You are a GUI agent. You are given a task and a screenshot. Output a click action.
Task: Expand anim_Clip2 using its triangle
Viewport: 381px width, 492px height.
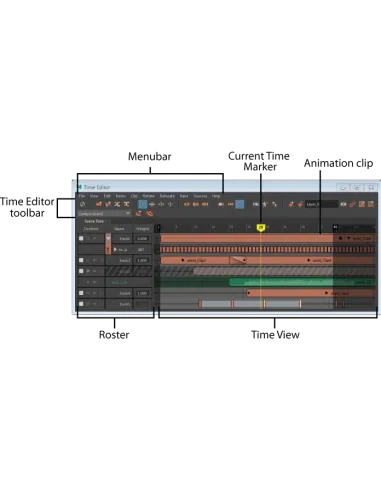click(183, 260)
